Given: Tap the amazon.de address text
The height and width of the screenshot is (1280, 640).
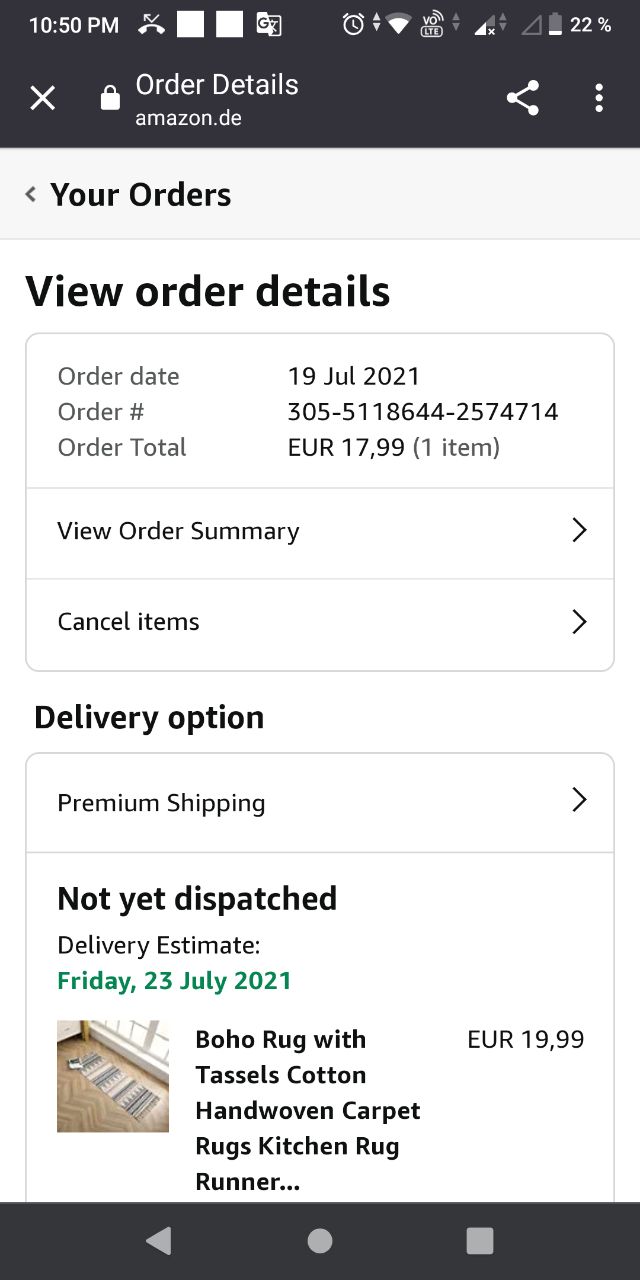Looking at the screenshot, I should [189, 119].
